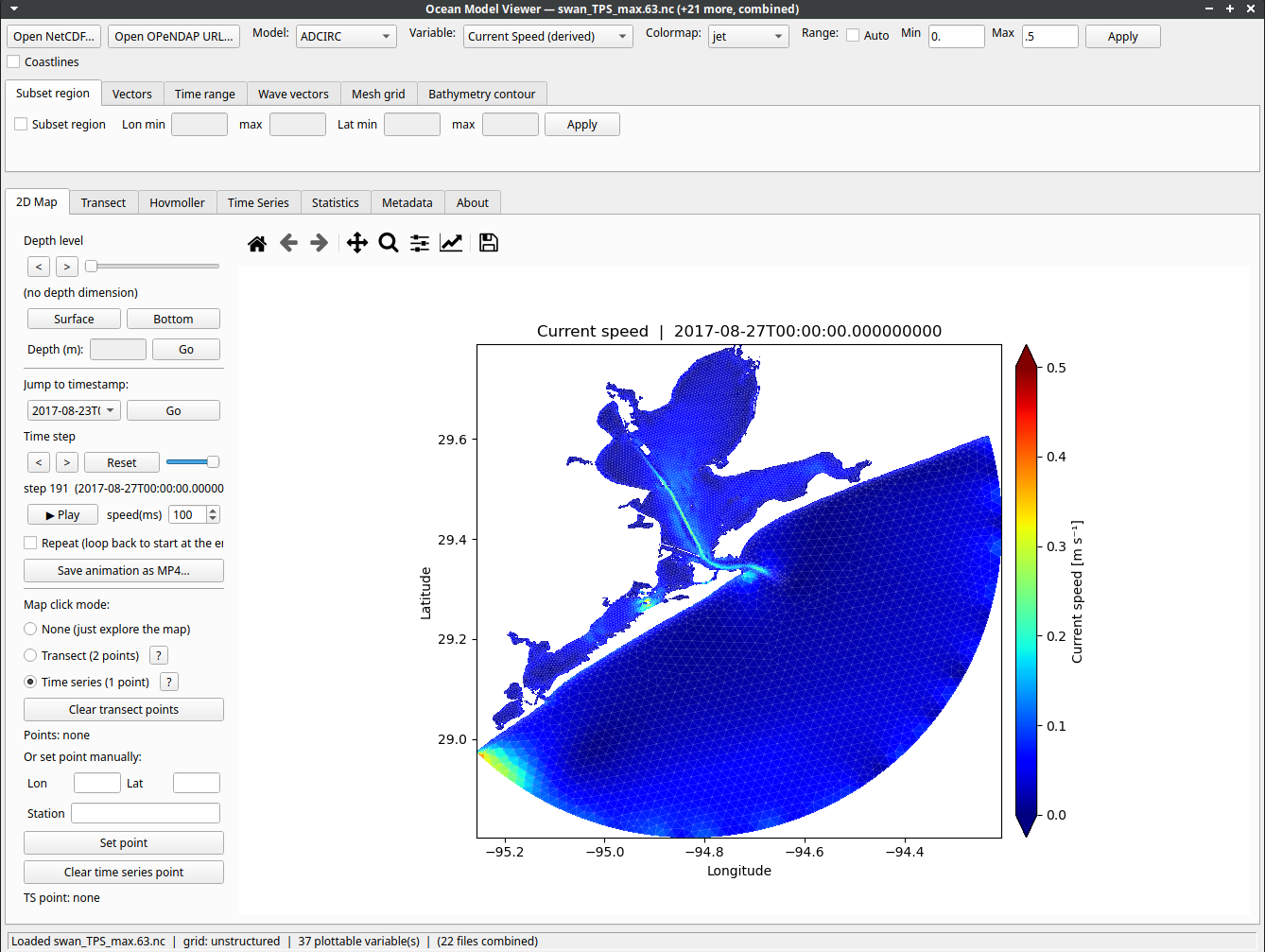The height and width of the screenshot is (952, 1265).
Task: Open the Model ADCIRC dropdown
Action: (x=346, y=36)
